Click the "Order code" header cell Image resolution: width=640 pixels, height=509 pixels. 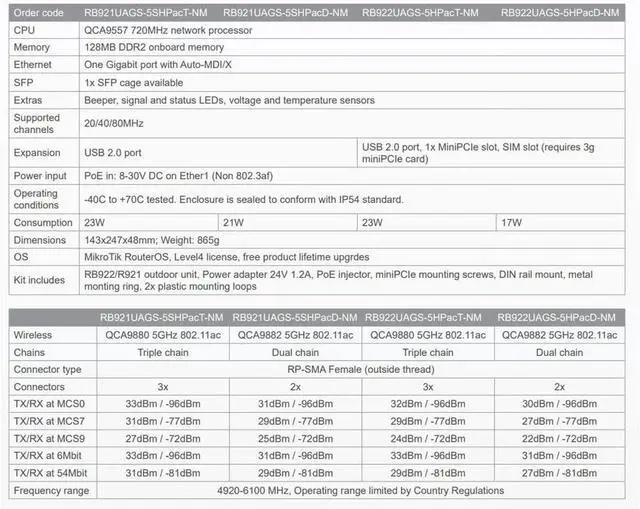click(x=39, y=13)
